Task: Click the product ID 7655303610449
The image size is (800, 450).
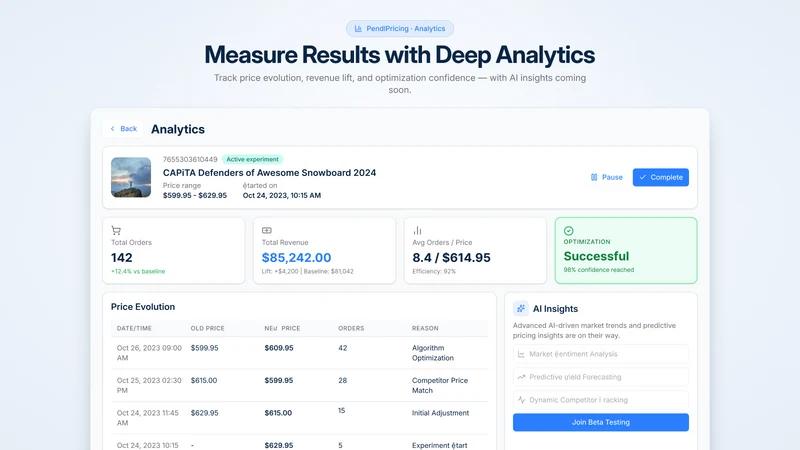Action: click(x=190, y=159)
